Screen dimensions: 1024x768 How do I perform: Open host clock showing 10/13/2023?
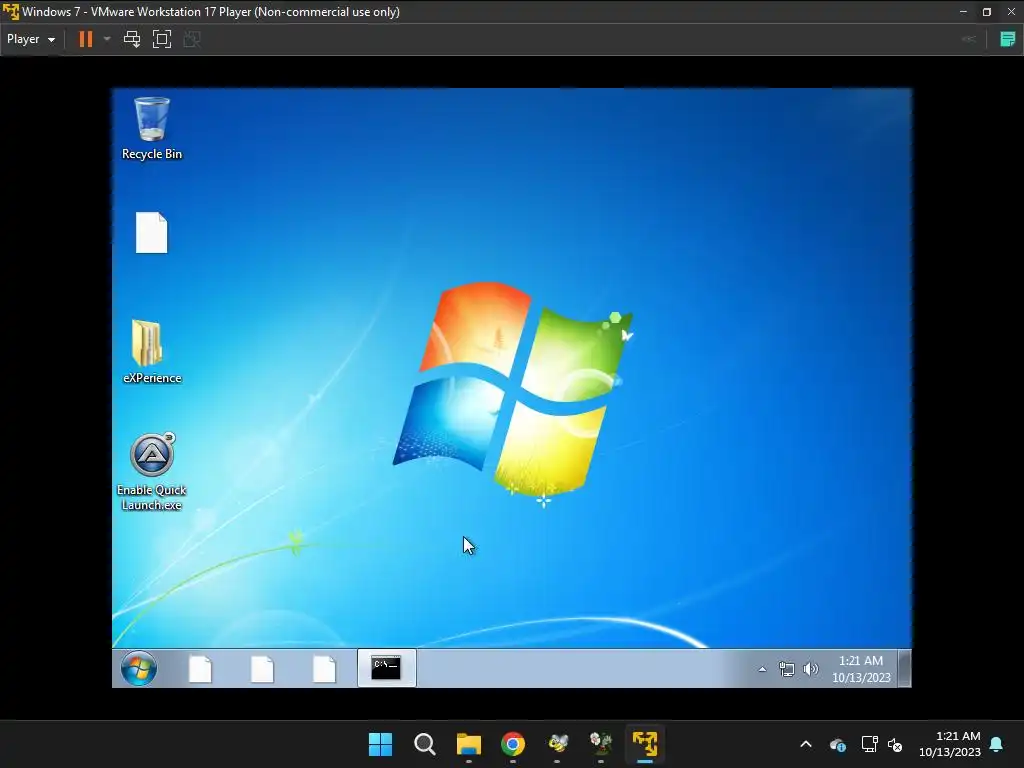pos(950,744)
